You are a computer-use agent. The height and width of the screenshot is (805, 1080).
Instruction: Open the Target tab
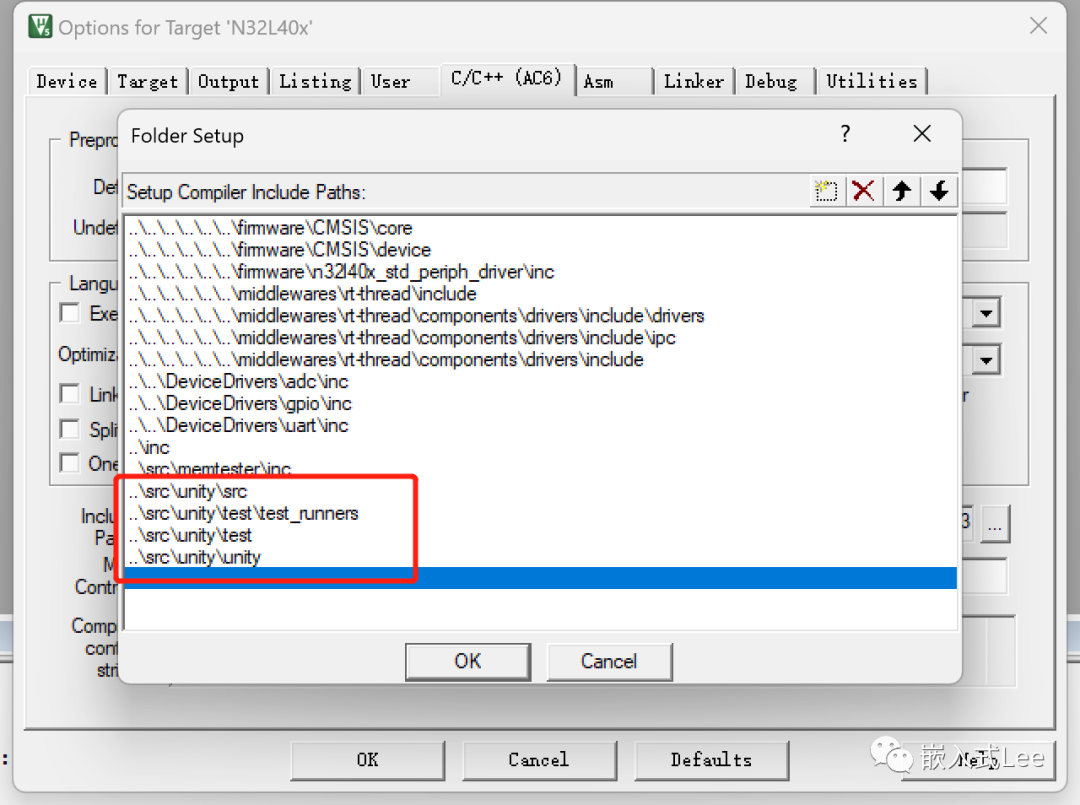pyautogui.click(x=147, y=81)
